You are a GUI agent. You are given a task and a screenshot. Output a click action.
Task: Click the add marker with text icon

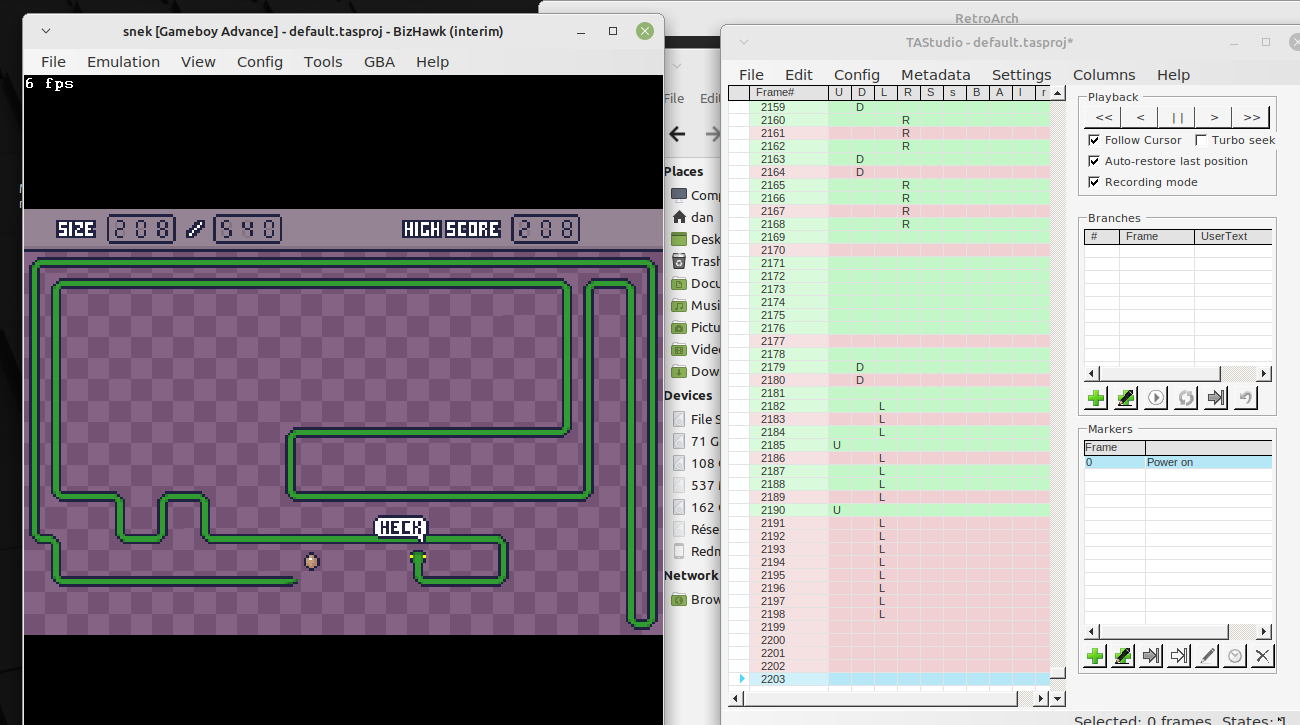1124,656
